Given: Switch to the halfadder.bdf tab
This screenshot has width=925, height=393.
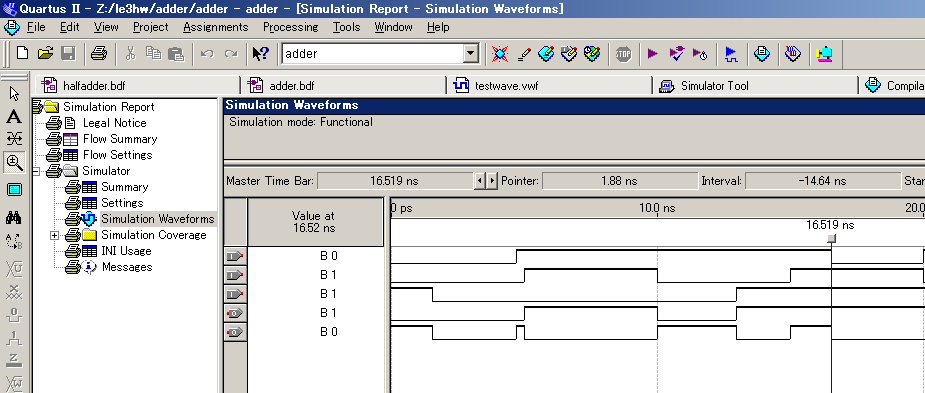Looking at the screenshot, I should [136, 86].
